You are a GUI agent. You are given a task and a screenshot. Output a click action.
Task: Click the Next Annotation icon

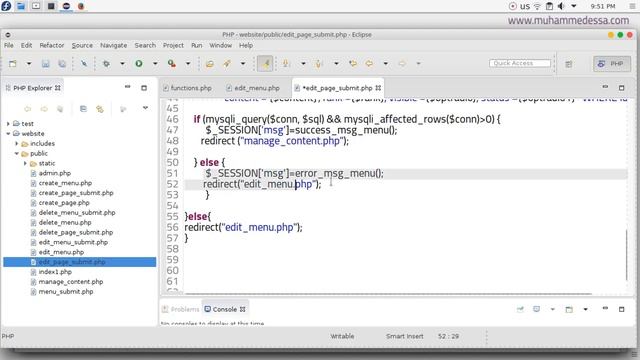(286, 64)
